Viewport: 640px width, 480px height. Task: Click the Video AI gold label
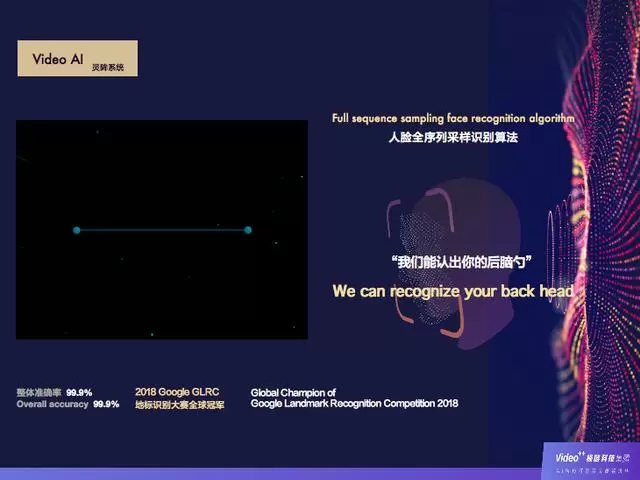click(x=58, y=60)
